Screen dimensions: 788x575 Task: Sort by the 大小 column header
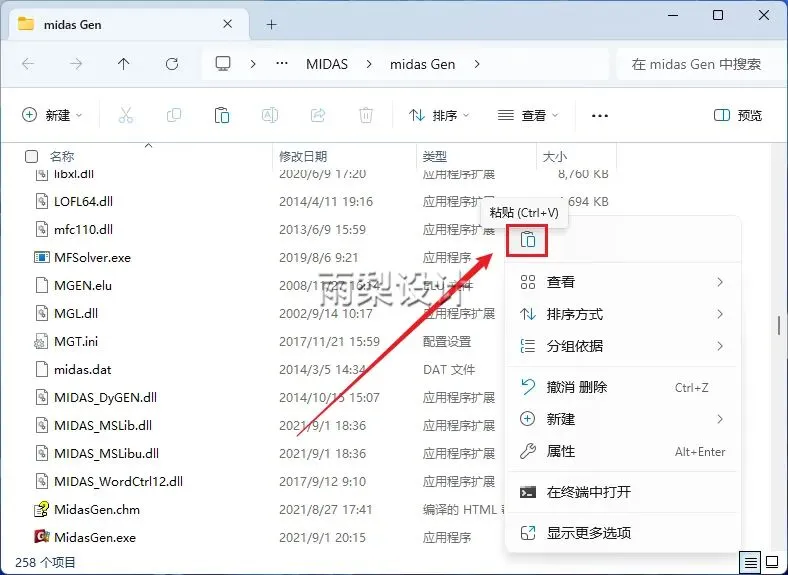pos(555,157)
